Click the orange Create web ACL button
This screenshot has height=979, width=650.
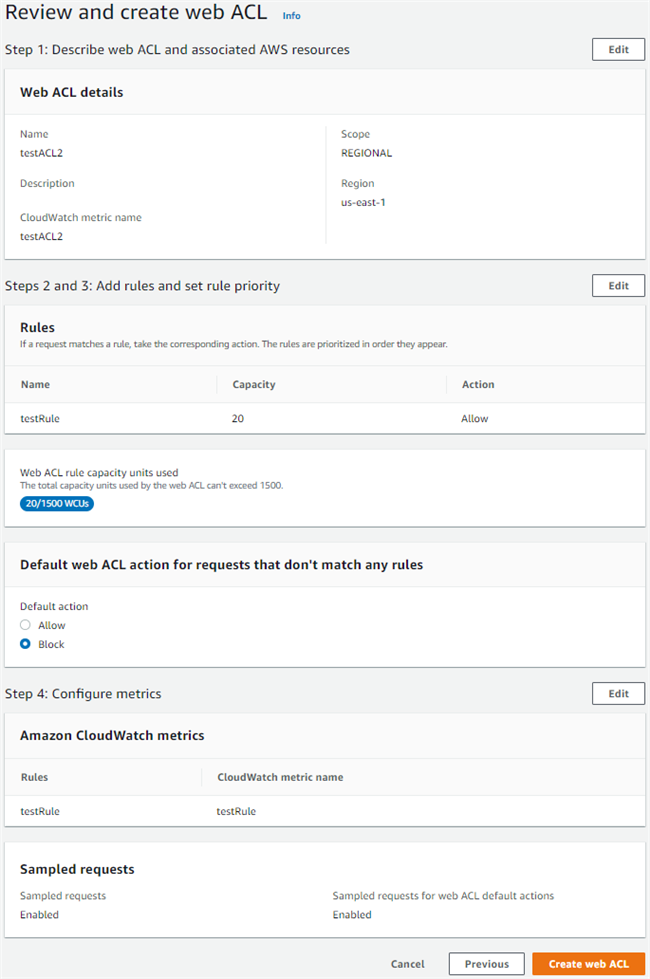[x=588, y=964]
